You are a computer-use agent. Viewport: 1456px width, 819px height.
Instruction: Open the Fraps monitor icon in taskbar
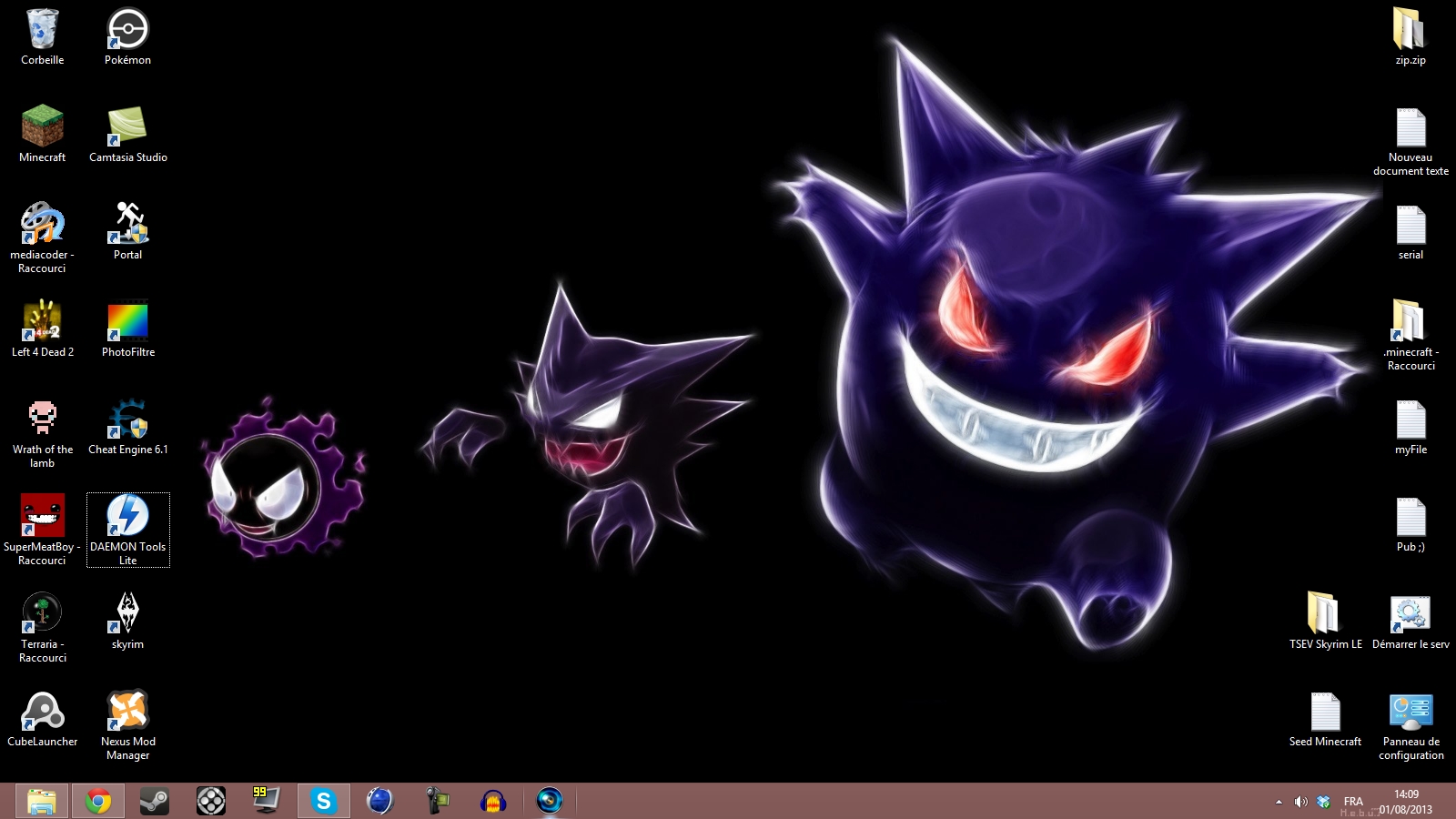coord(267,801)
